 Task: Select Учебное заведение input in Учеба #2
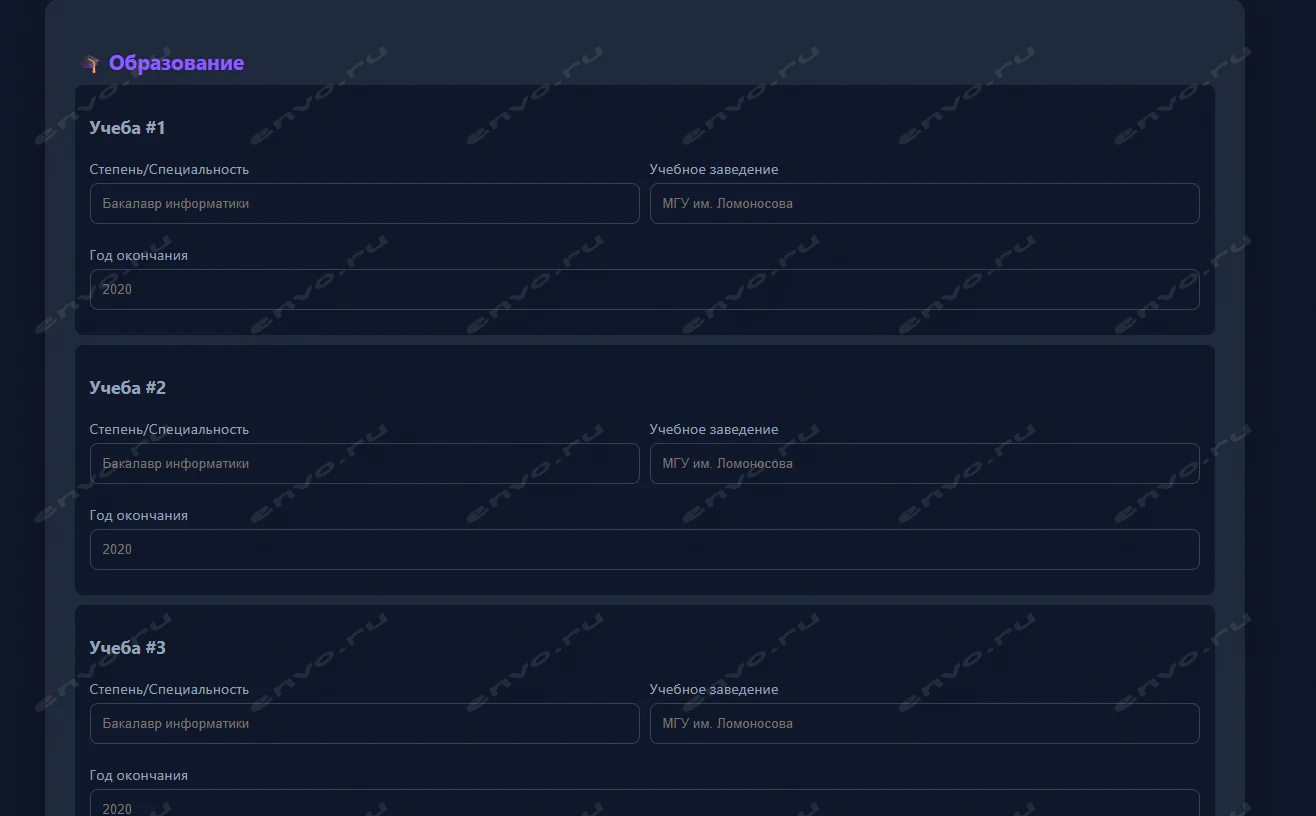point(924,463)
